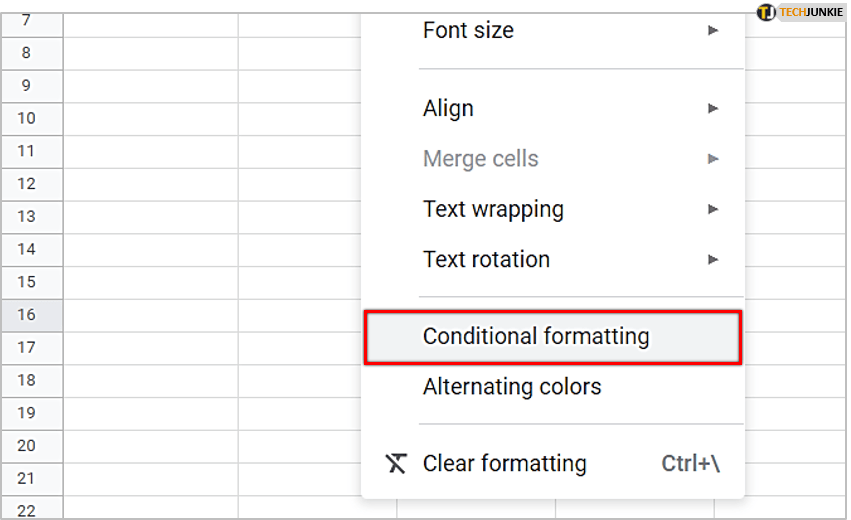This screenshot has width=851, height=520.
Task: Expand the Font size submenu arrow
Action: pyautogui.click(x=713, y=30)
